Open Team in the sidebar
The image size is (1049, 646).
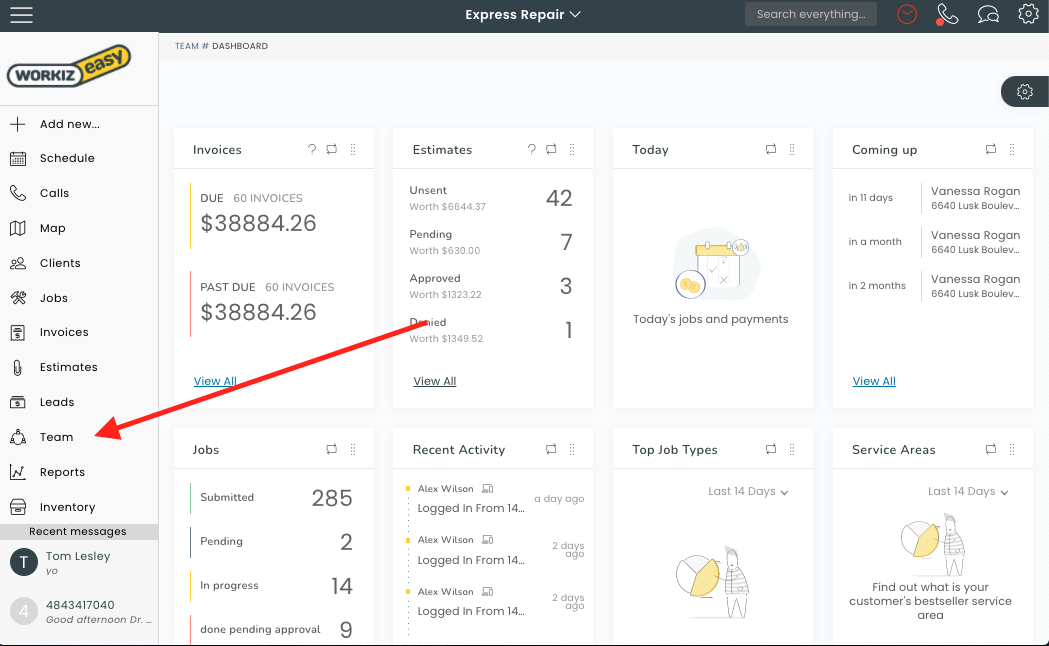(56, 437)
